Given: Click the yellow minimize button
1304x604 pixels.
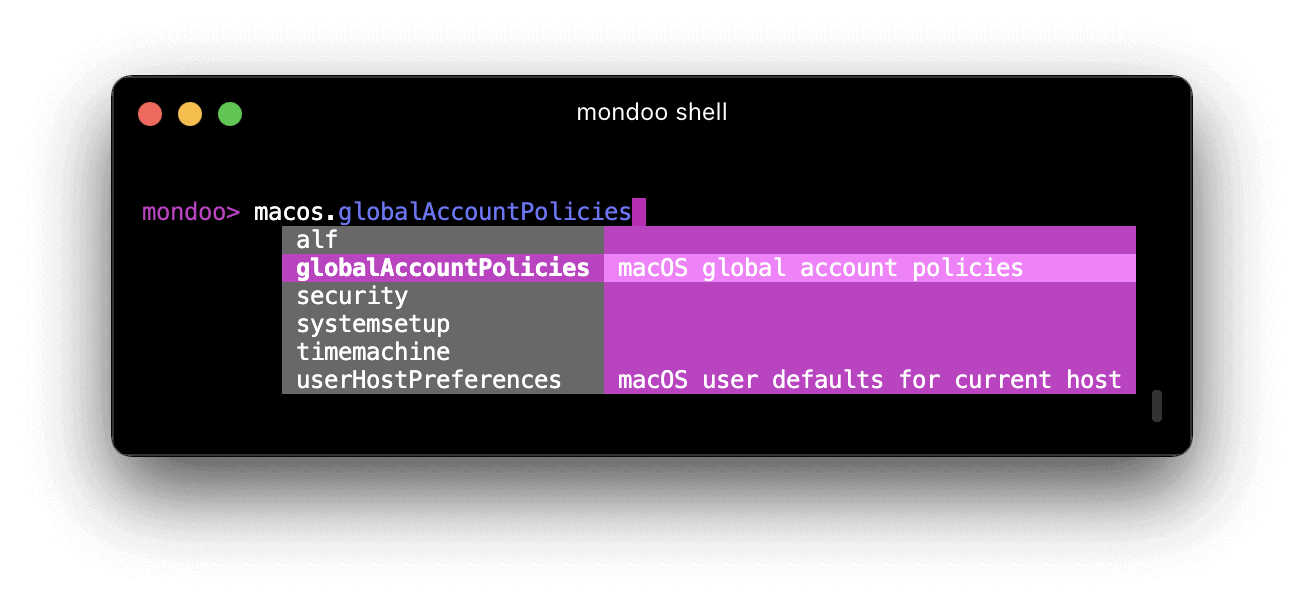Looking at the screenshot, I should coord(190,113).
